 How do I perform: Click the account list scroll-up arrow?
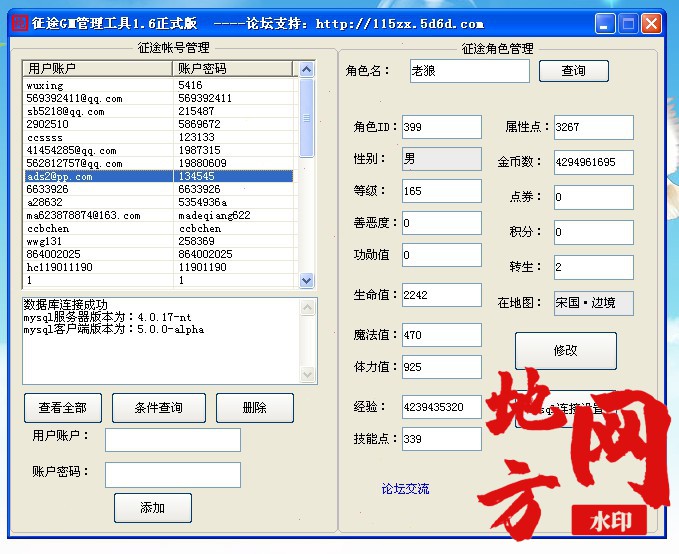(x=307, y=69)
